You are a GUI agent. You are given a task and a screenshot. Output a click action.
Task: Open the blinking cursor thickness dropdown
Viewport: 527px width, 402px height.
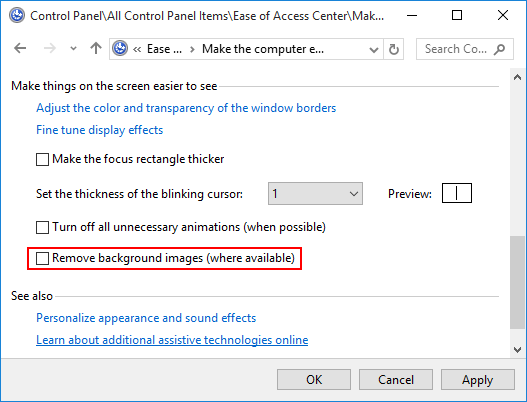point(315,194)
